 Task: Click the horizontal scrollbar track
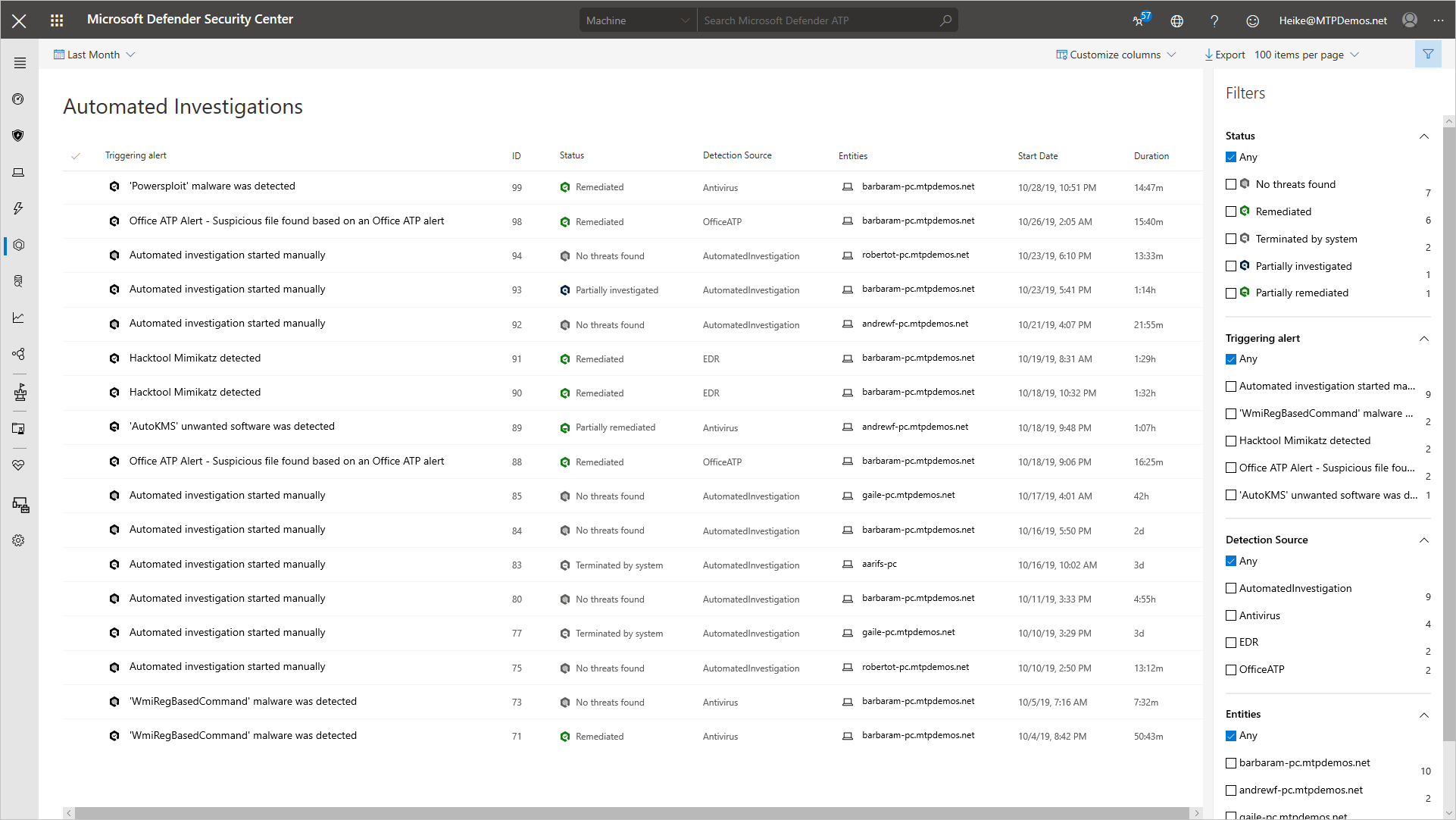pos(632,813)
